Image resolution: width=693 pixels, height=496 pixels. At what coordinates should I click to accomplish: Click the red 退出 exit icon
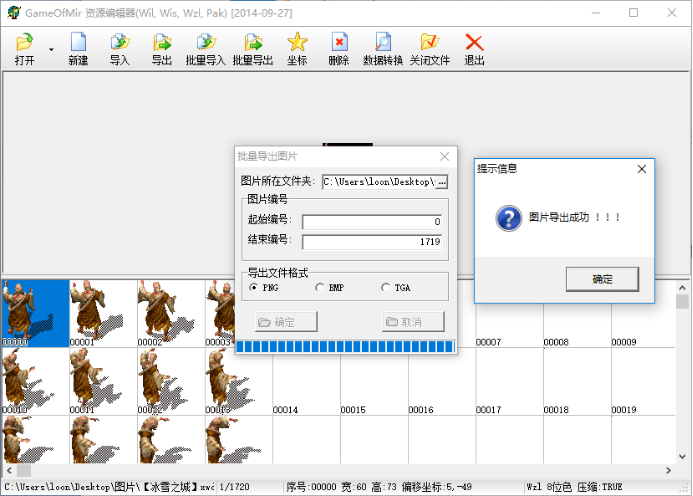(x=474, y=49)
